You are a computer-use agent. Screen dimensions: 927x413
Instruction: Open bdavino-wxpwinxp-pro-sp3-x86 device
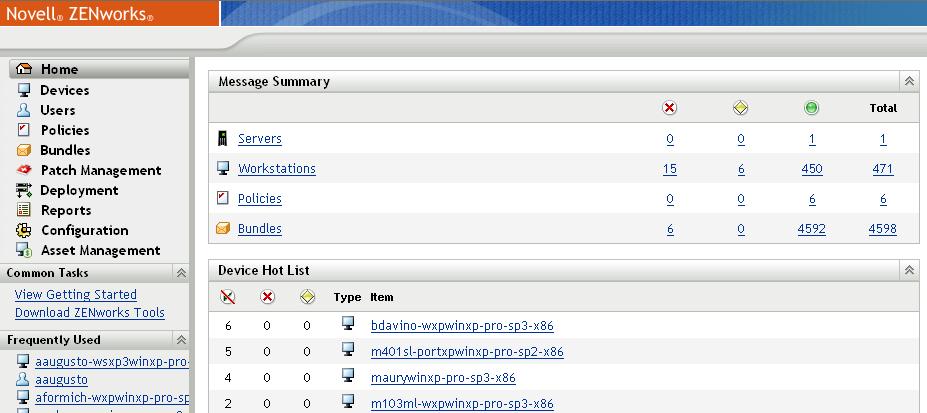pyautogui.click(x=462, y=326)
